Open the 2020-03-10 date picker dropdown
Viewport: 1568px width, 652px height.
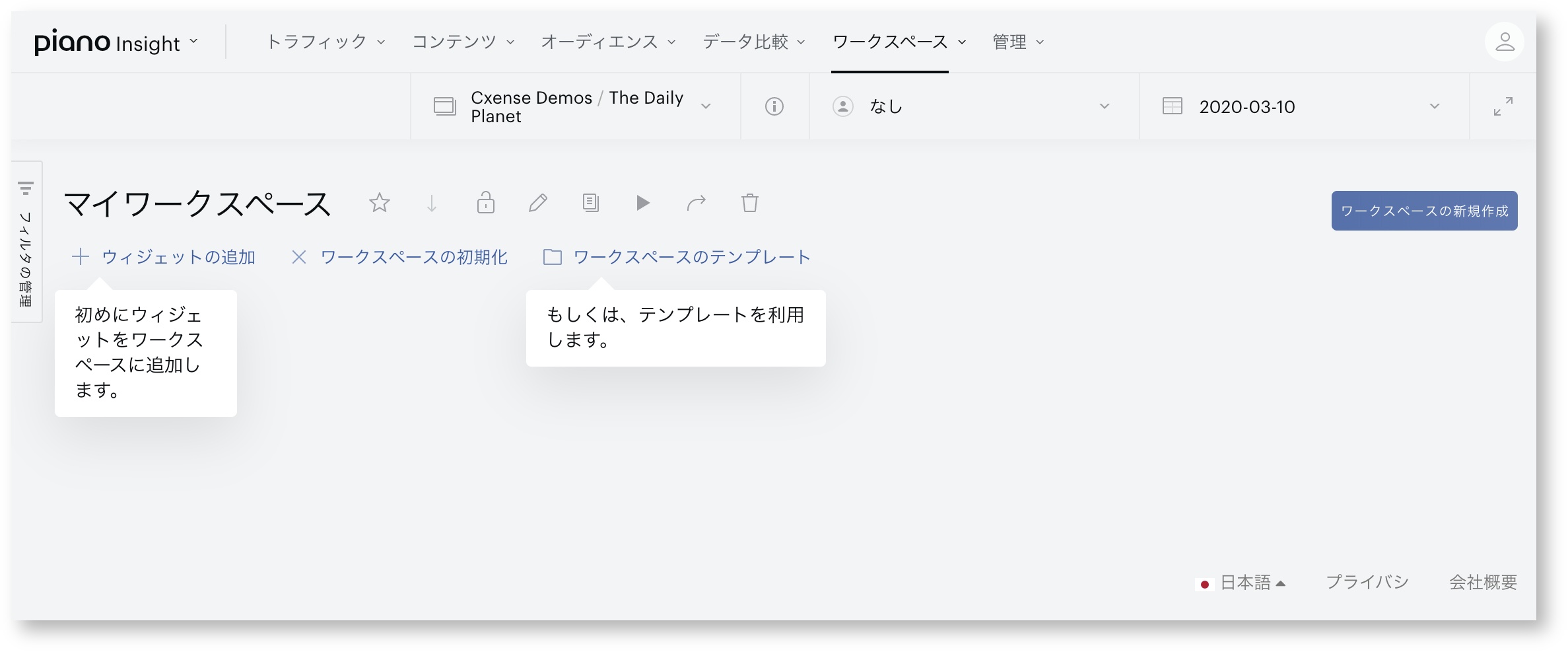click(x=1305, y=106)
